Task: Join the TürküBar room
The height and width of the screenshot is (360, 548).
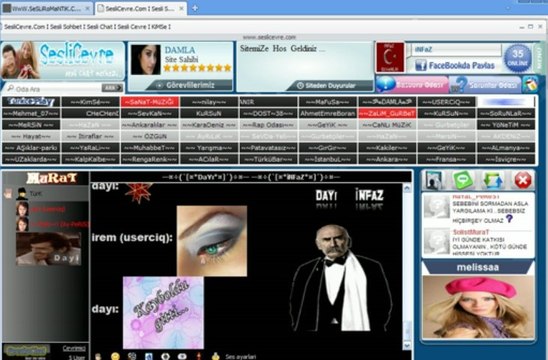Action: click(268, 159)
